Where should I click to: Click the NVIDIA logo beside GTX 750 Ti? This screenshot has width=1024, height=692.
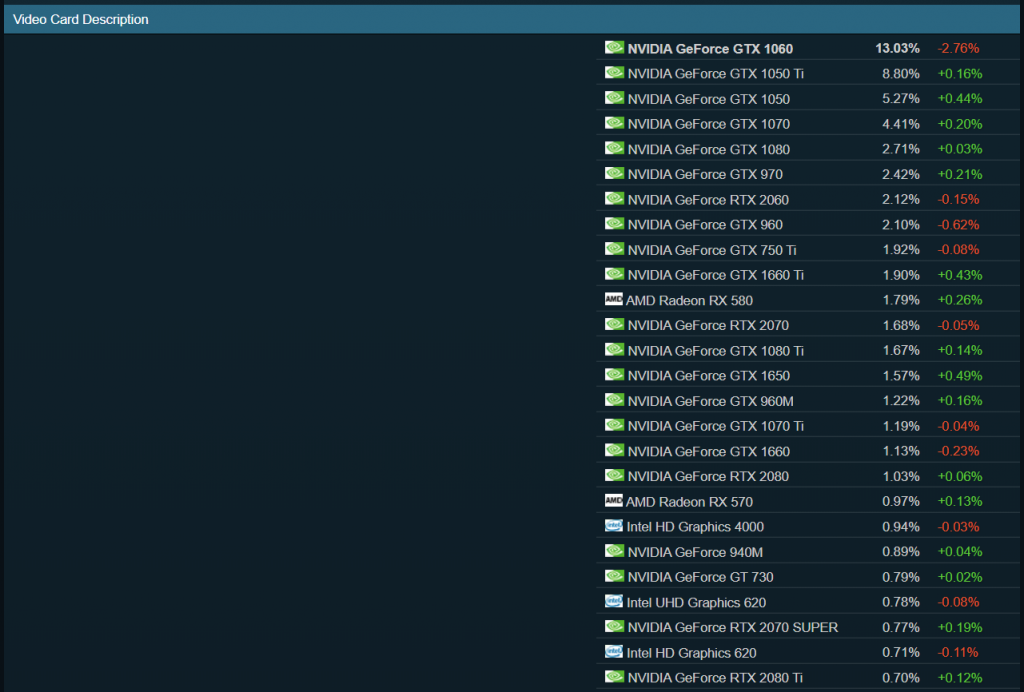point(614,249)
